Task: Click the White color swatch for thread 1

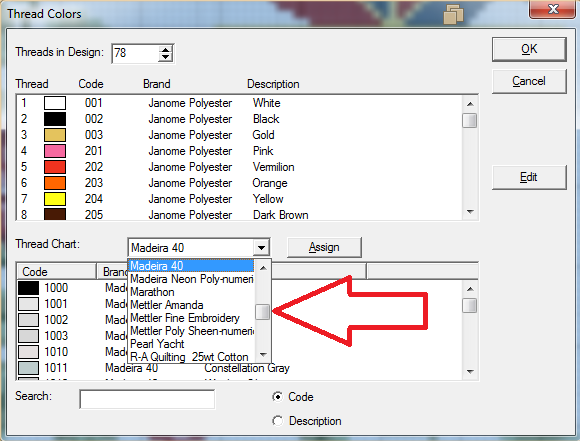Action: click(x=55, y=103)
